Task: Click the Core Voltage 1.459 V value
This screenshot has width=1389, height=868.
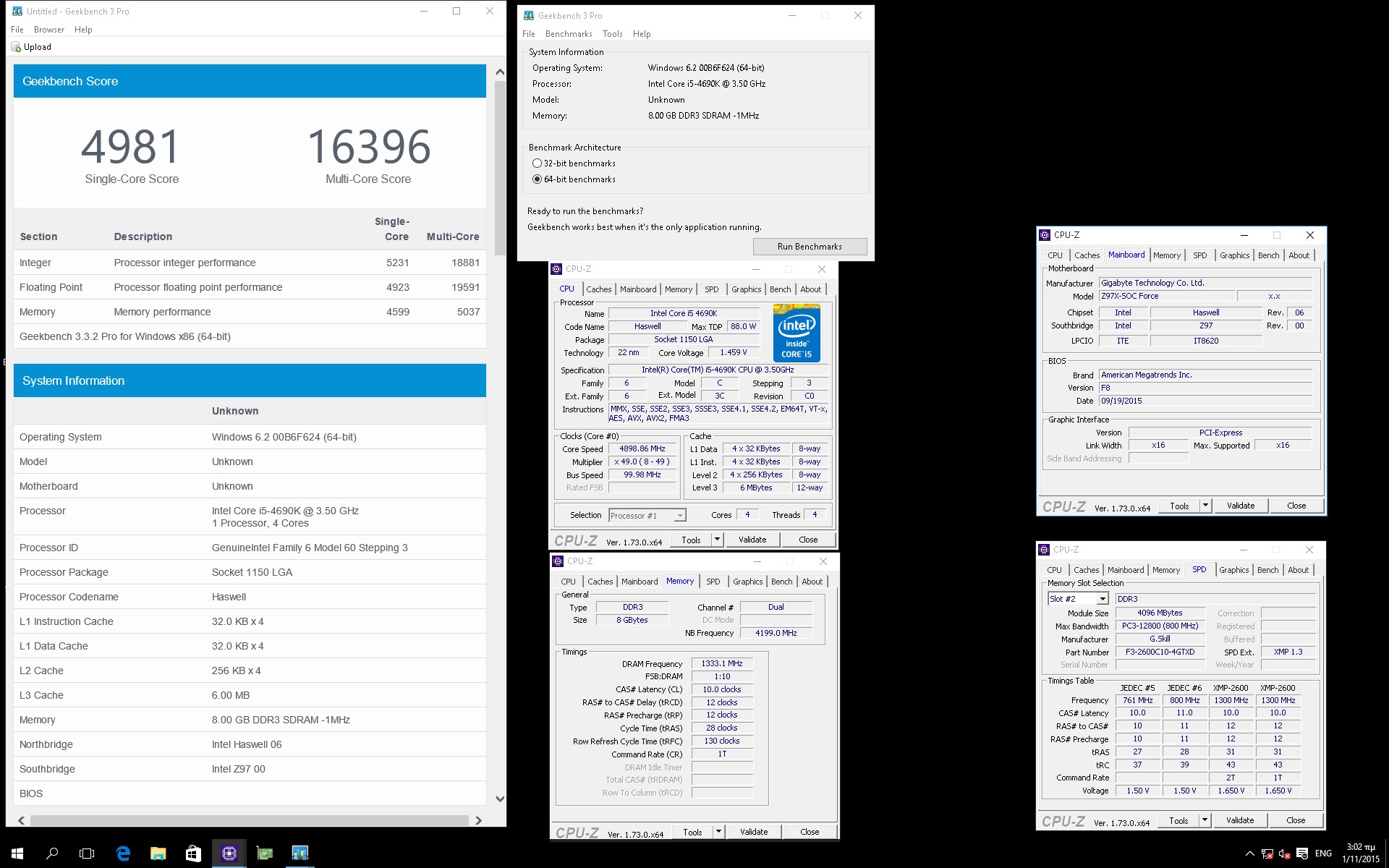Action: coord(734,353)
